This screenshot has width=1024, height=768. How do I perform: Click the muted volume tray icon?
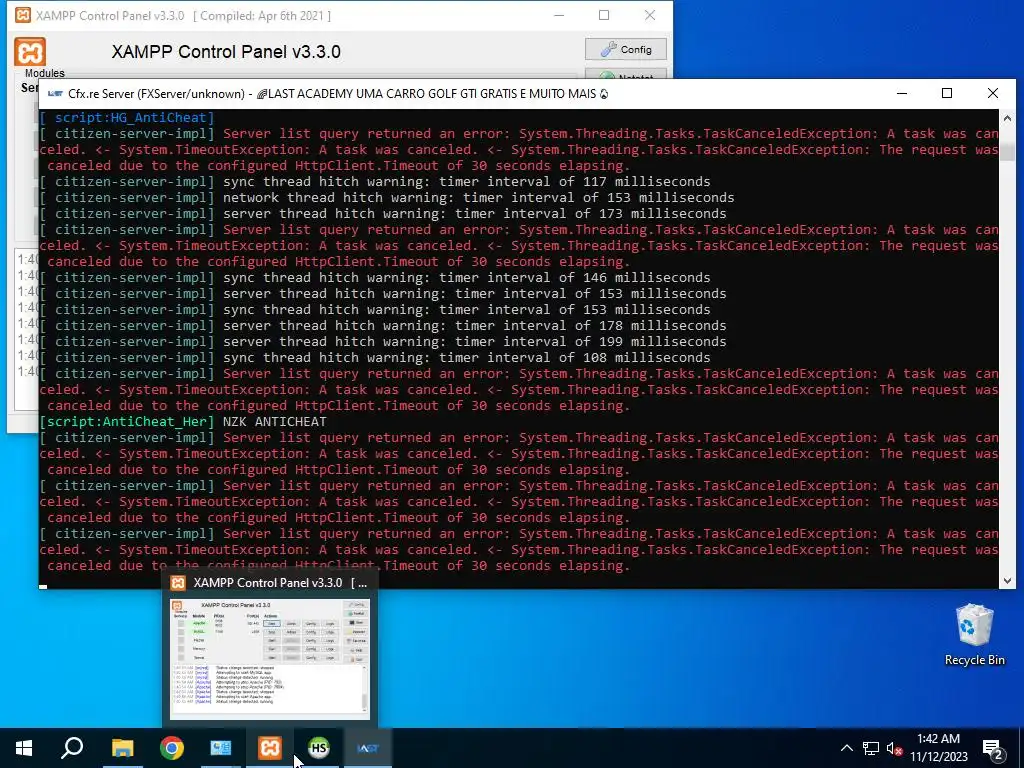click(x=895, y=748)
